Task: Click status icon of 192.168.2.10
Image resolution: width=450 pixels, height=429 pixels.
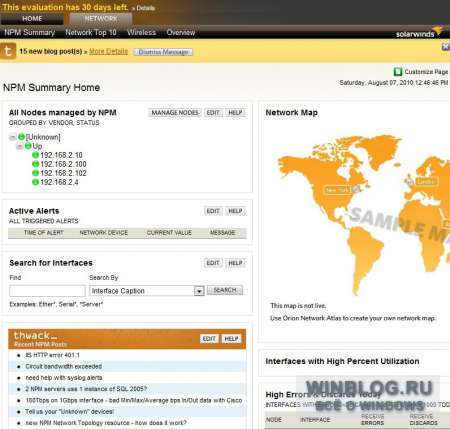Action: coord(35,155)
